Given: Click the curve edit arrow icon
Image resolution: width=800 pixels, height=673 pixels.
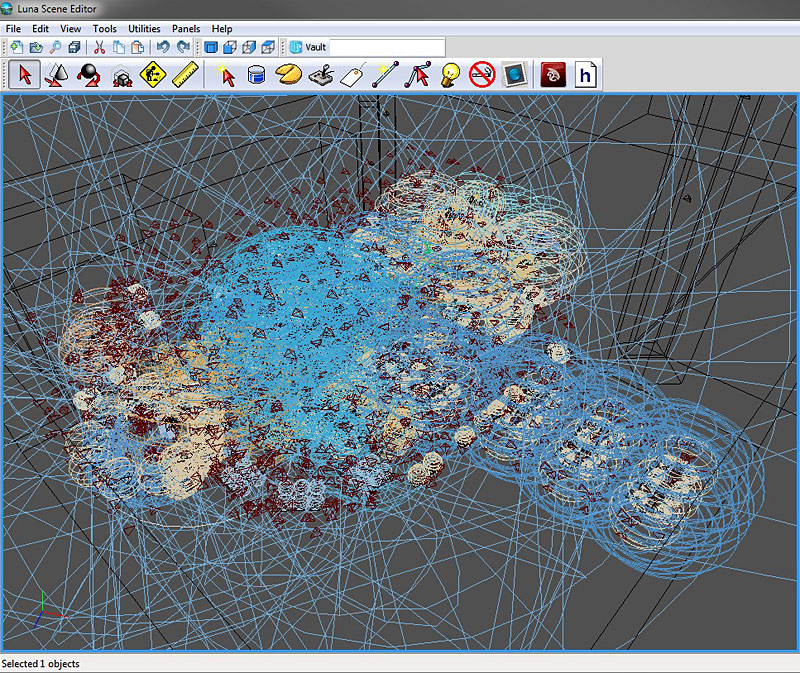Looking at the screenshot, I should 418,75.
